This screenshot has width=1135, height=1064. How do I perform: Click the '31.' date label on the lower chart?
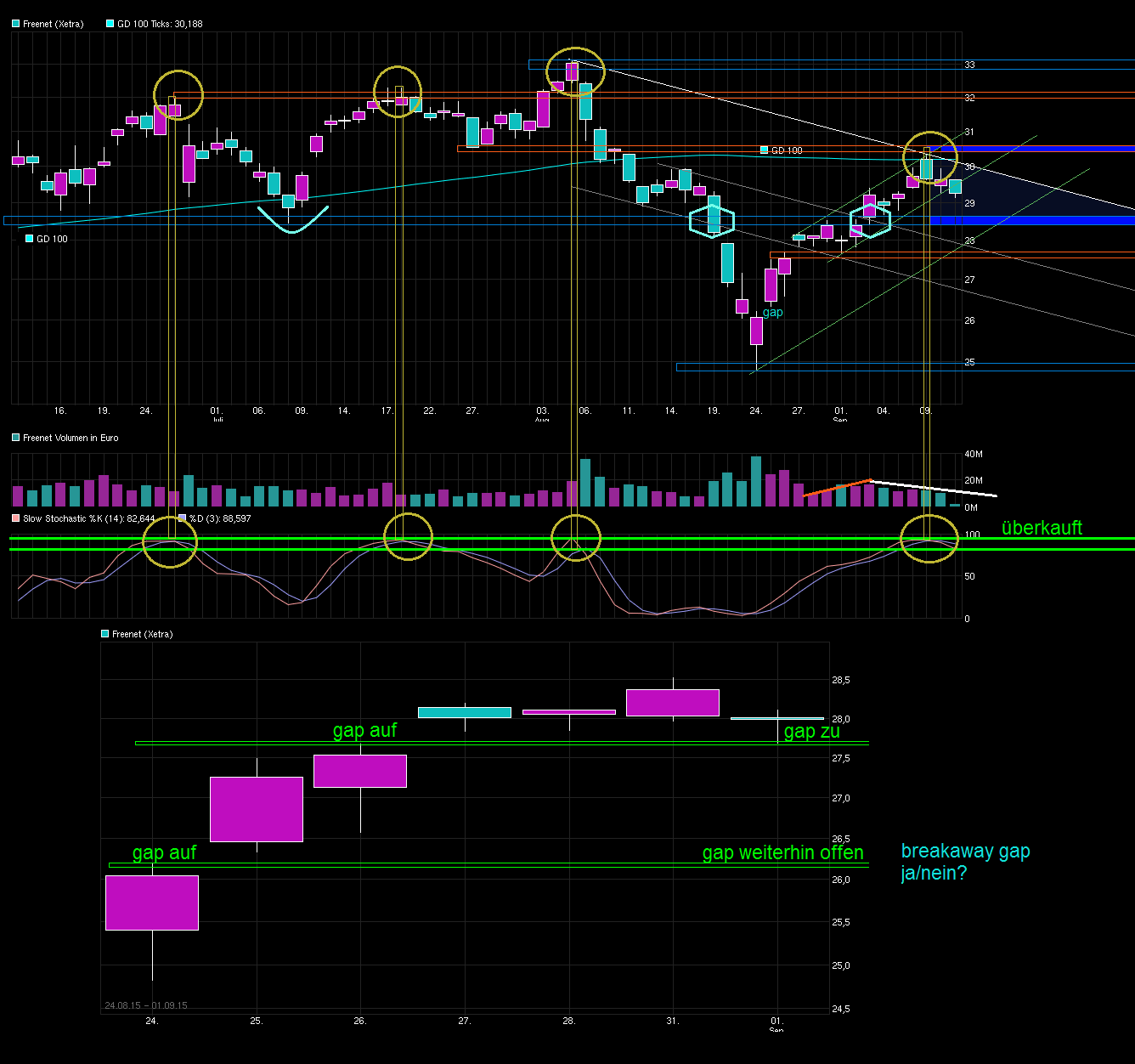pos(673,1021)
